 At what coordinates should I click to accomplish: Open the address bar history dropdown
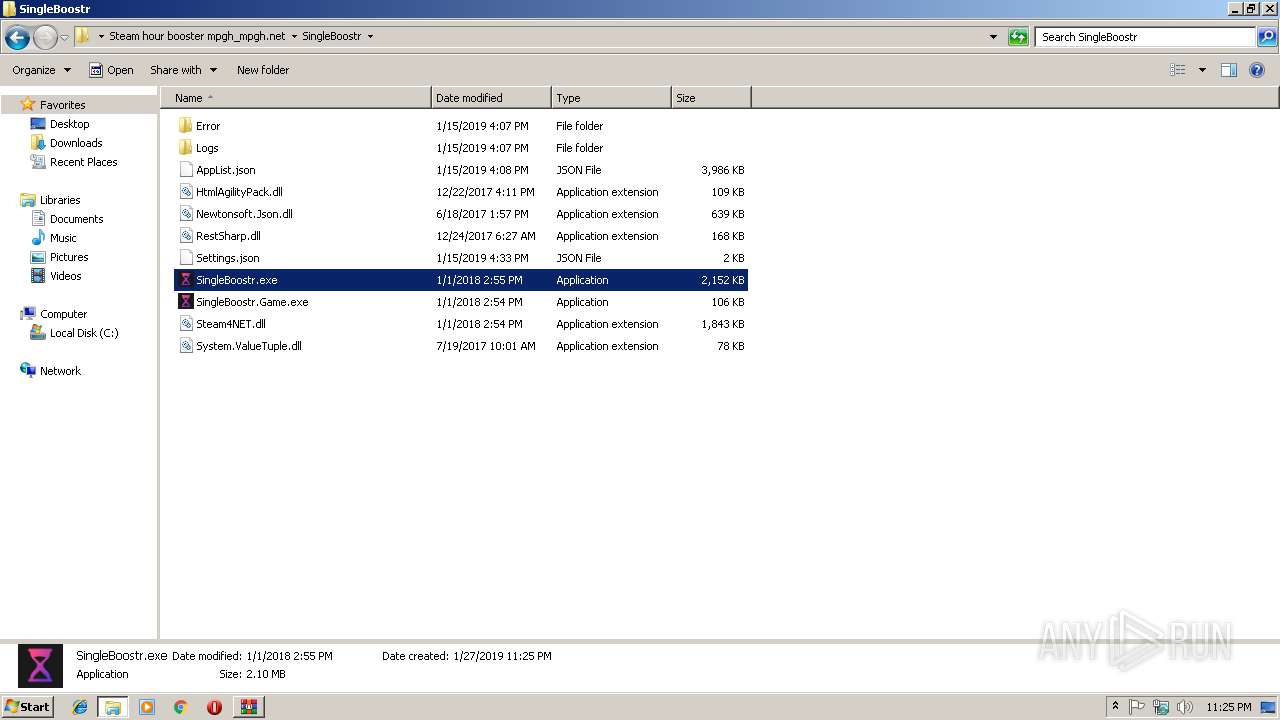(993, 37)
